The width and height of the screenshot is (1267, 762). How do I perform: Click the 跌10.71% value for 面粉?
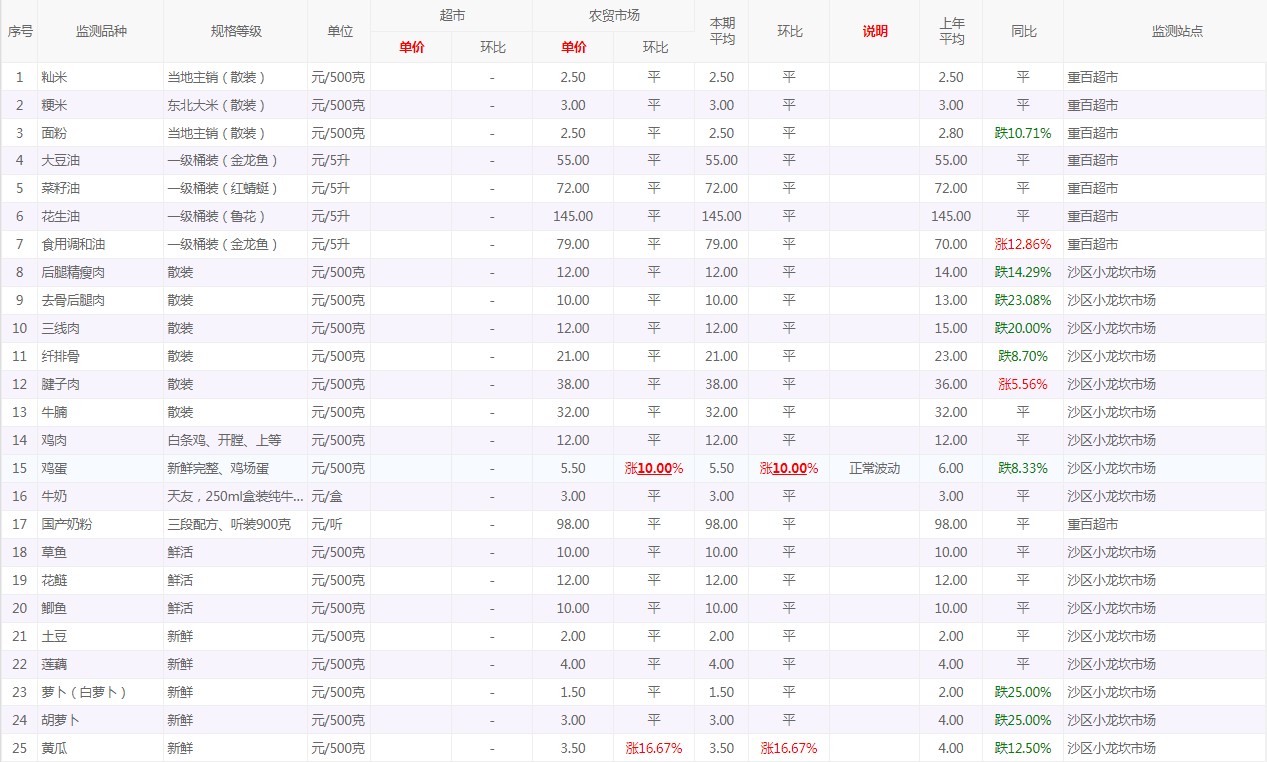coord(1023,133)
